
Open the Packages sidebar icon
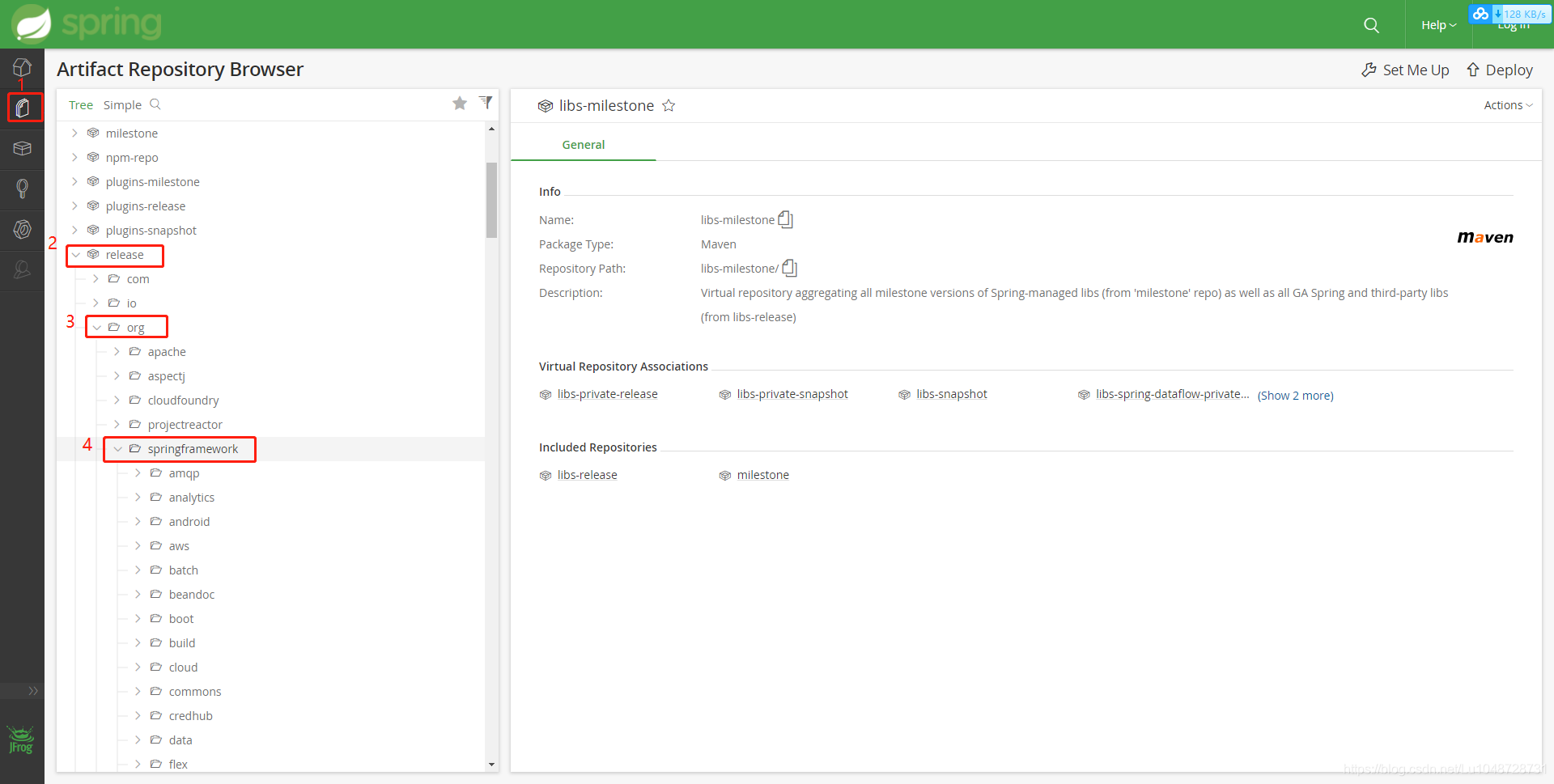click(x=22, y=148)
